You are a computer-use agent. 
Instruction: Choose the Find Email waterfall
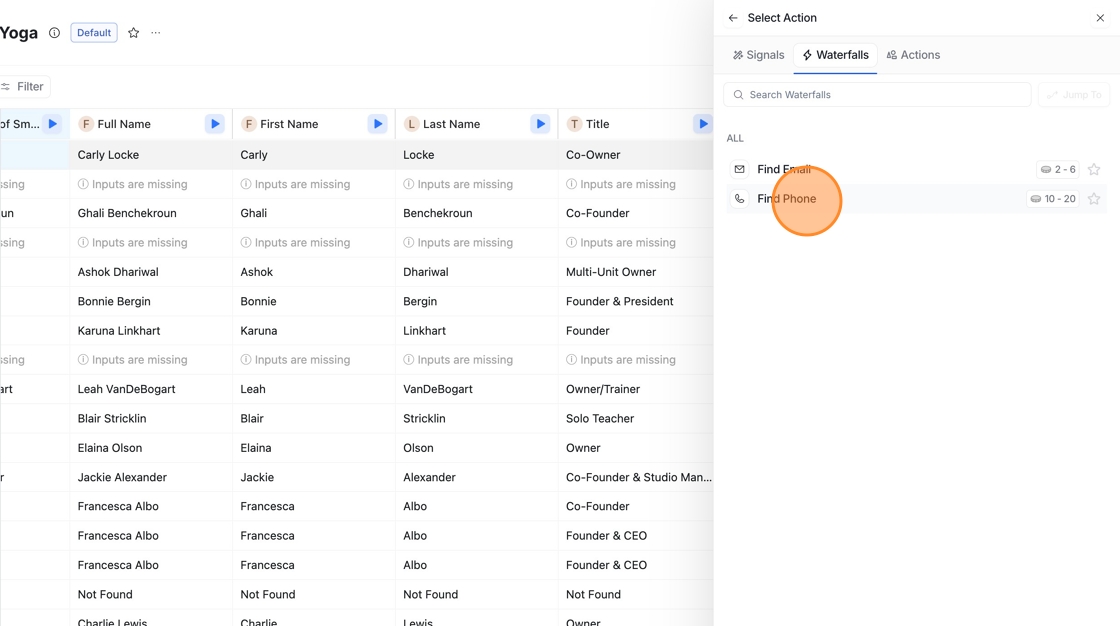[x=916, y=169]
